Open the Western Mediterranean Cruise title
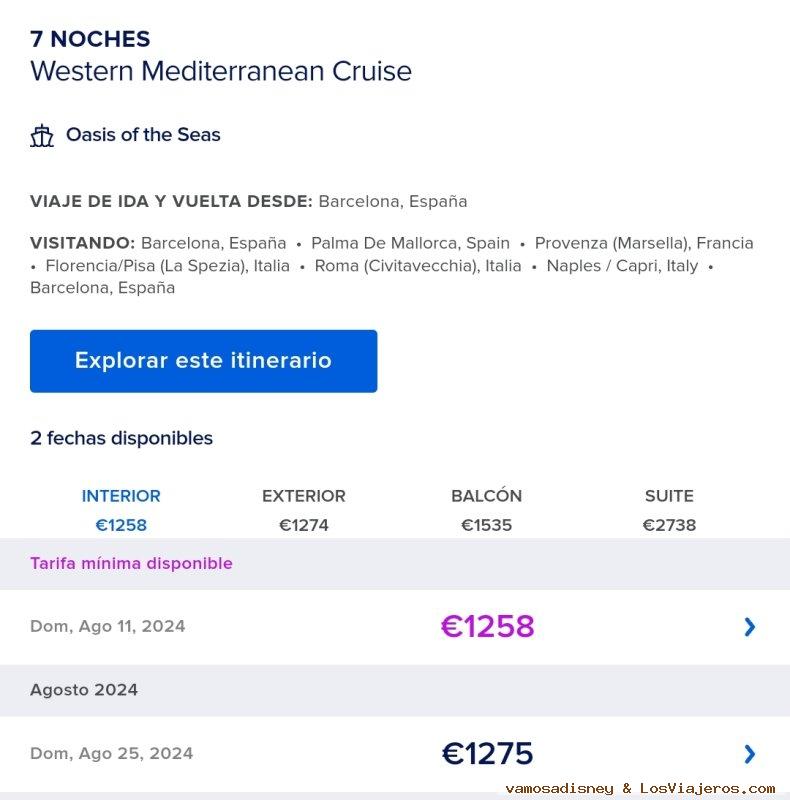The image size is (790, 800). pyautogui.click(x=221, y=72)
